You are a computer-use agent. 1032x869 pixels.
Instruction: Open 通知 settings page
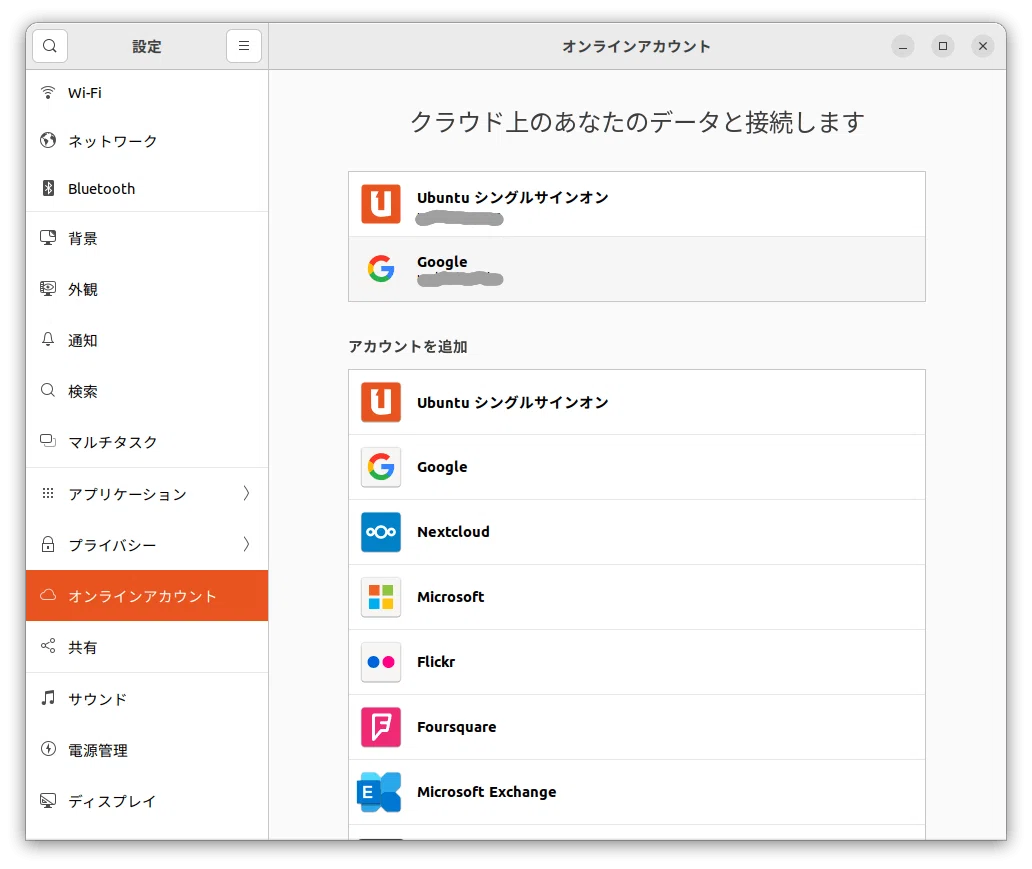(x=147, y=340)
